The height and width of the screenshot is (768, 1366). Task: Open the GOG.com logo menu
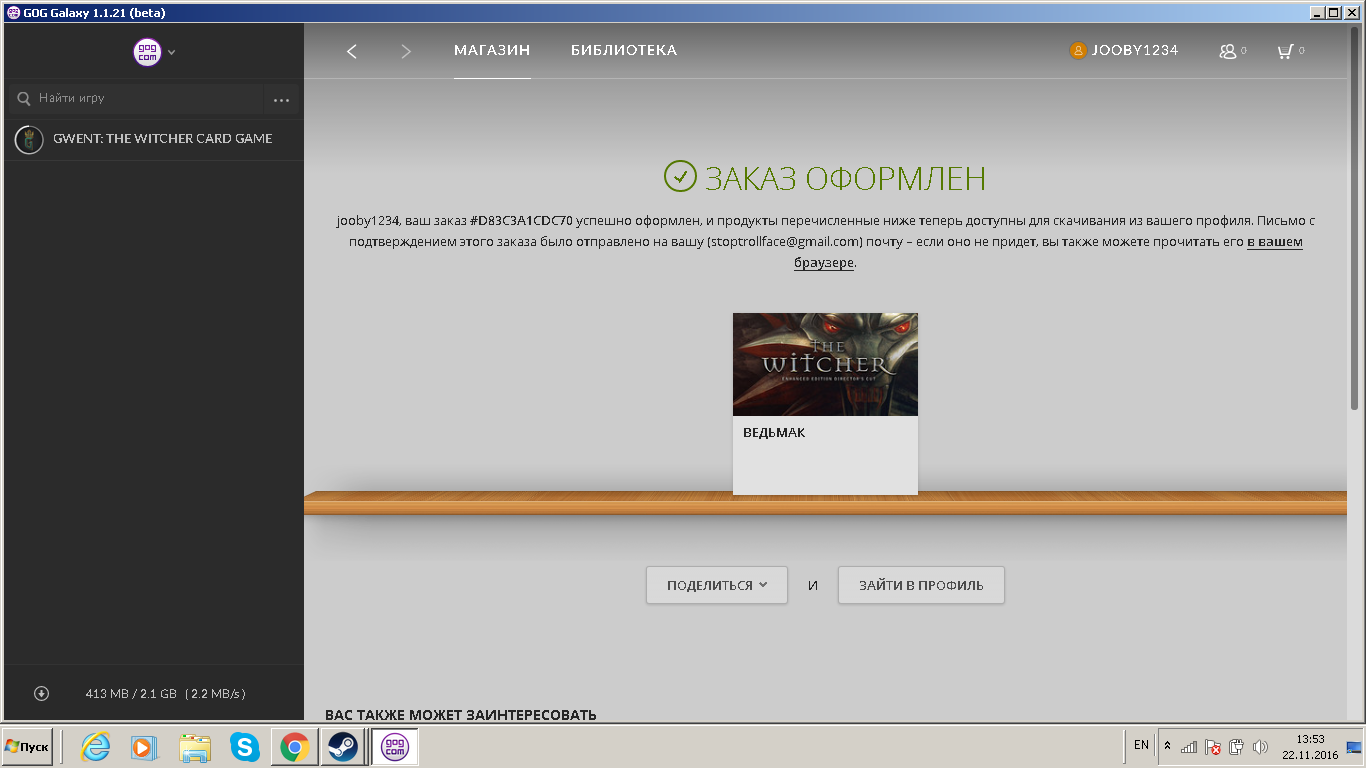coord(147,52)
